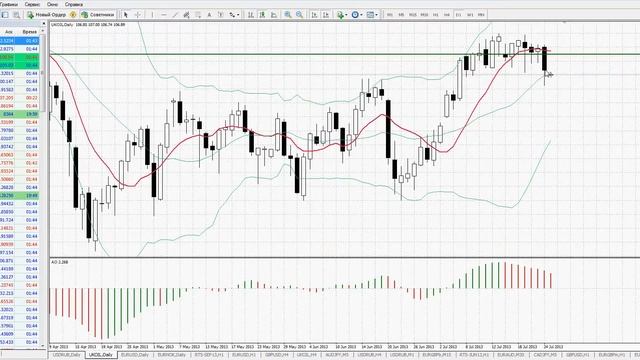640x360 pixels.
Task: Switch to the USDRUB,H4 chart tab
Action: (x=369, y=355)
